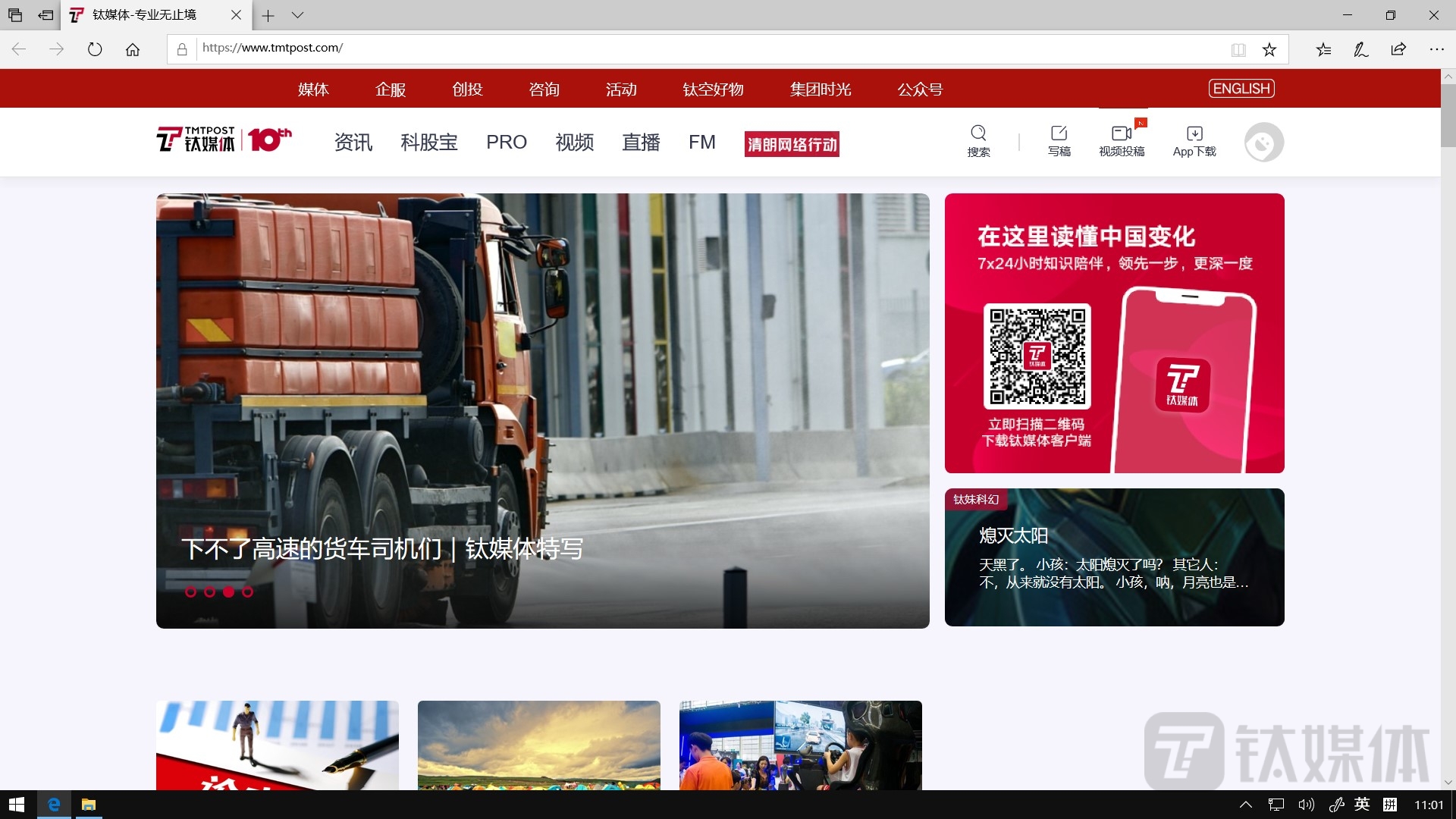Go to 视频 section

pyautogui.click(x=575, y=143)
